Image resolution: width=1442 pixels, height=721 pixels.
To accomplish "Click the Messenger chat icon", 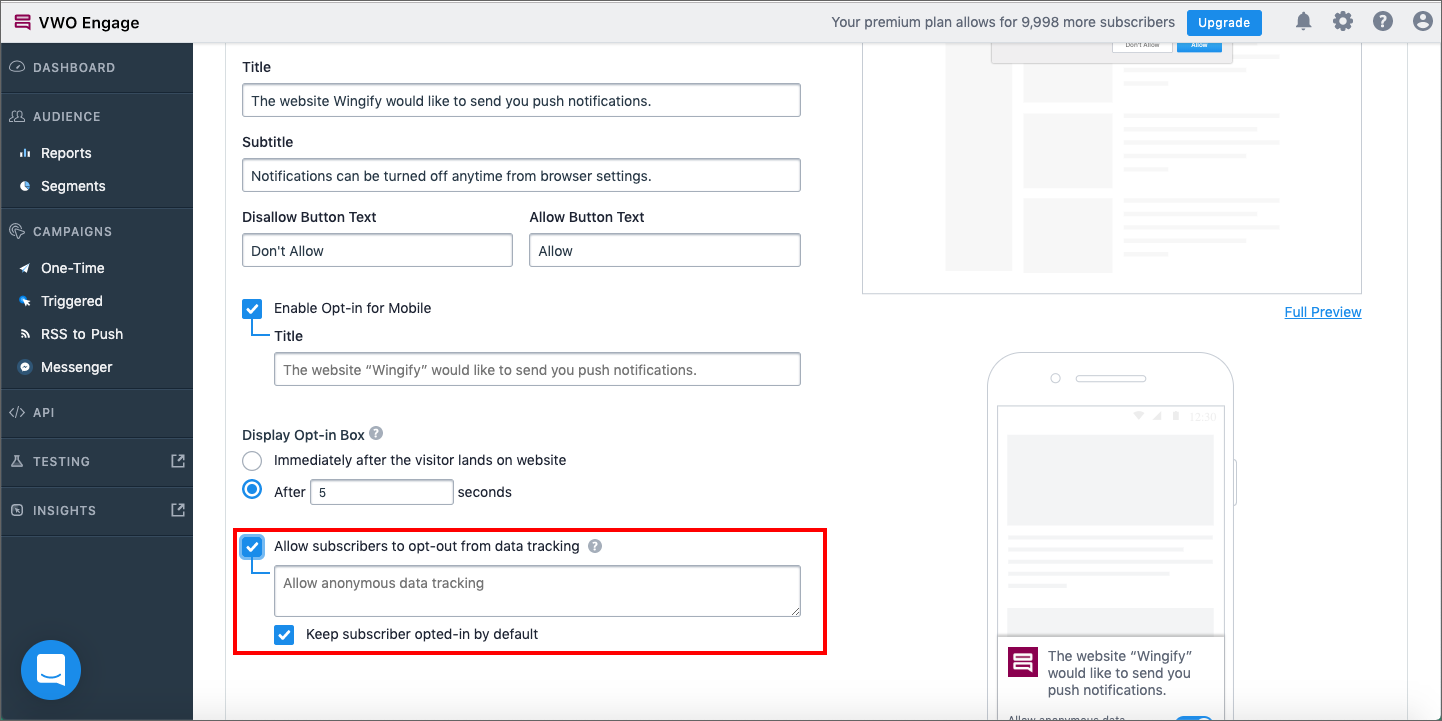I will click(x=25, y=367).
